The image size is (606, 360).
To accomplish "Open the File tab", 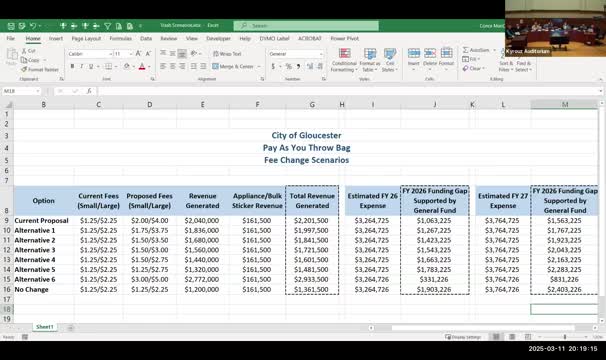I will click(10, 38).
